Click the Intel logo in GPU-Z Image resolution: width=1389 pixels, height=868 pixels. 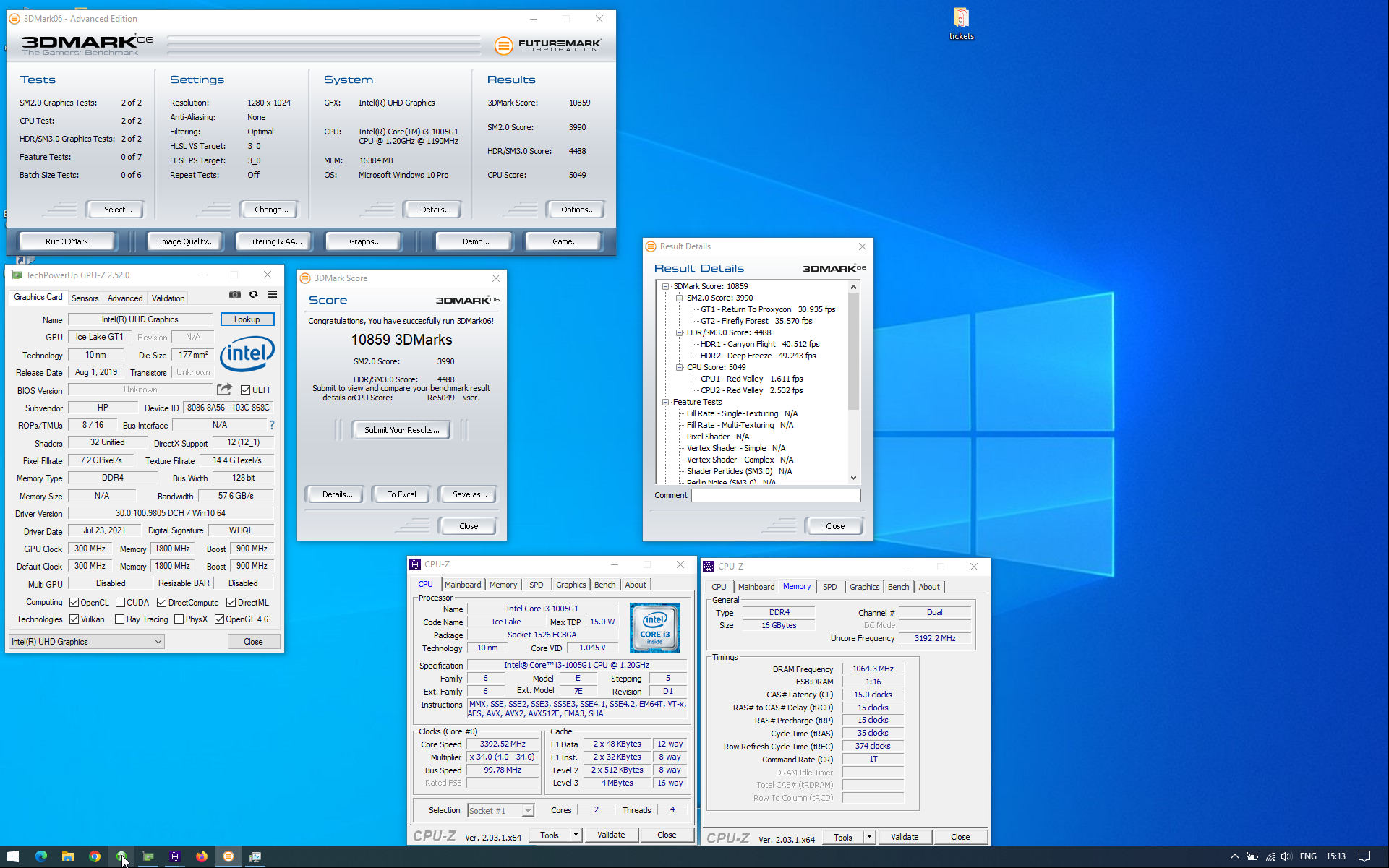tap(247, 353)
